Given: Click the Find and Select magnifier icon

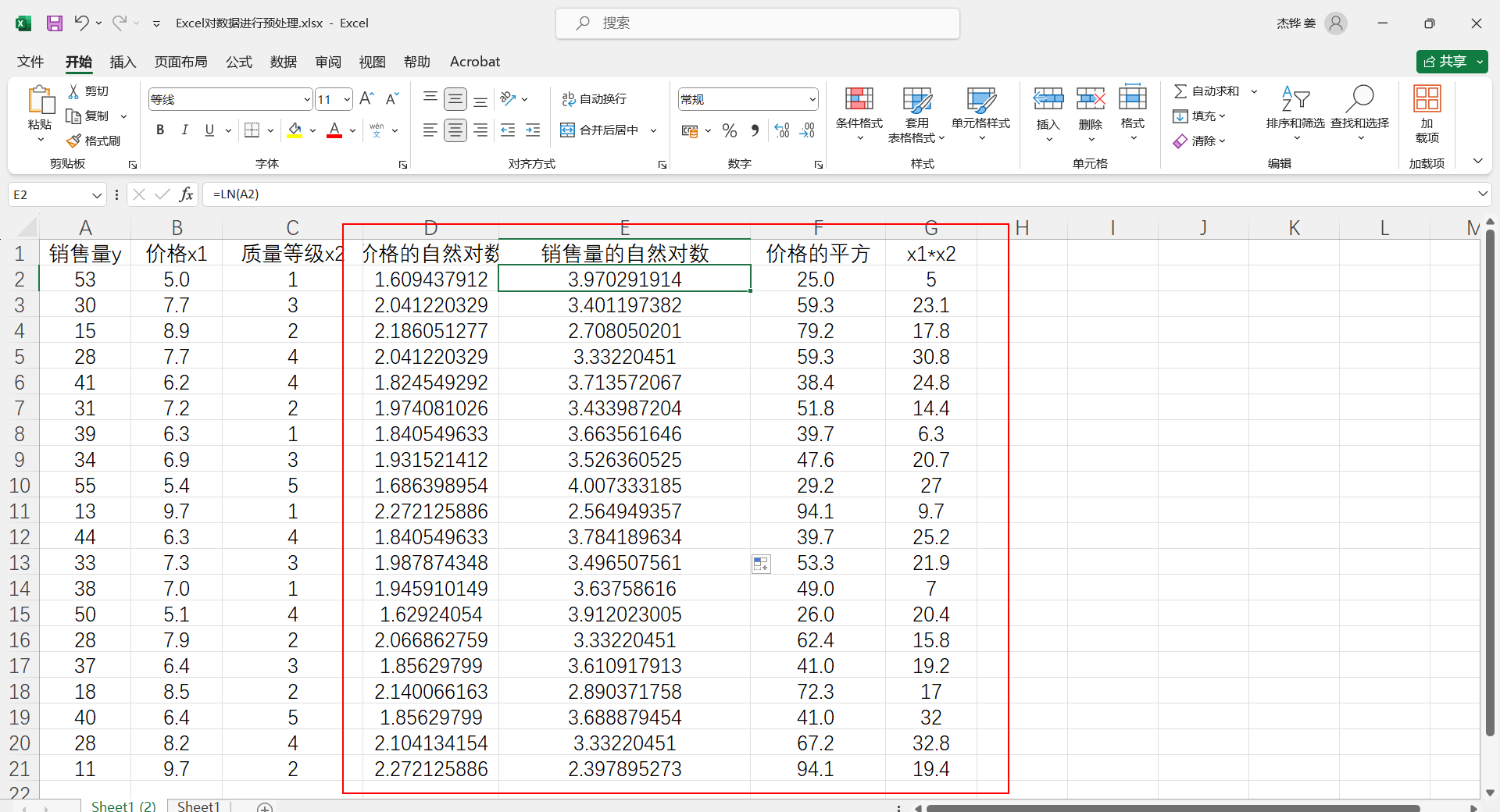Looking at the screenshot, I should [1359, 99].
